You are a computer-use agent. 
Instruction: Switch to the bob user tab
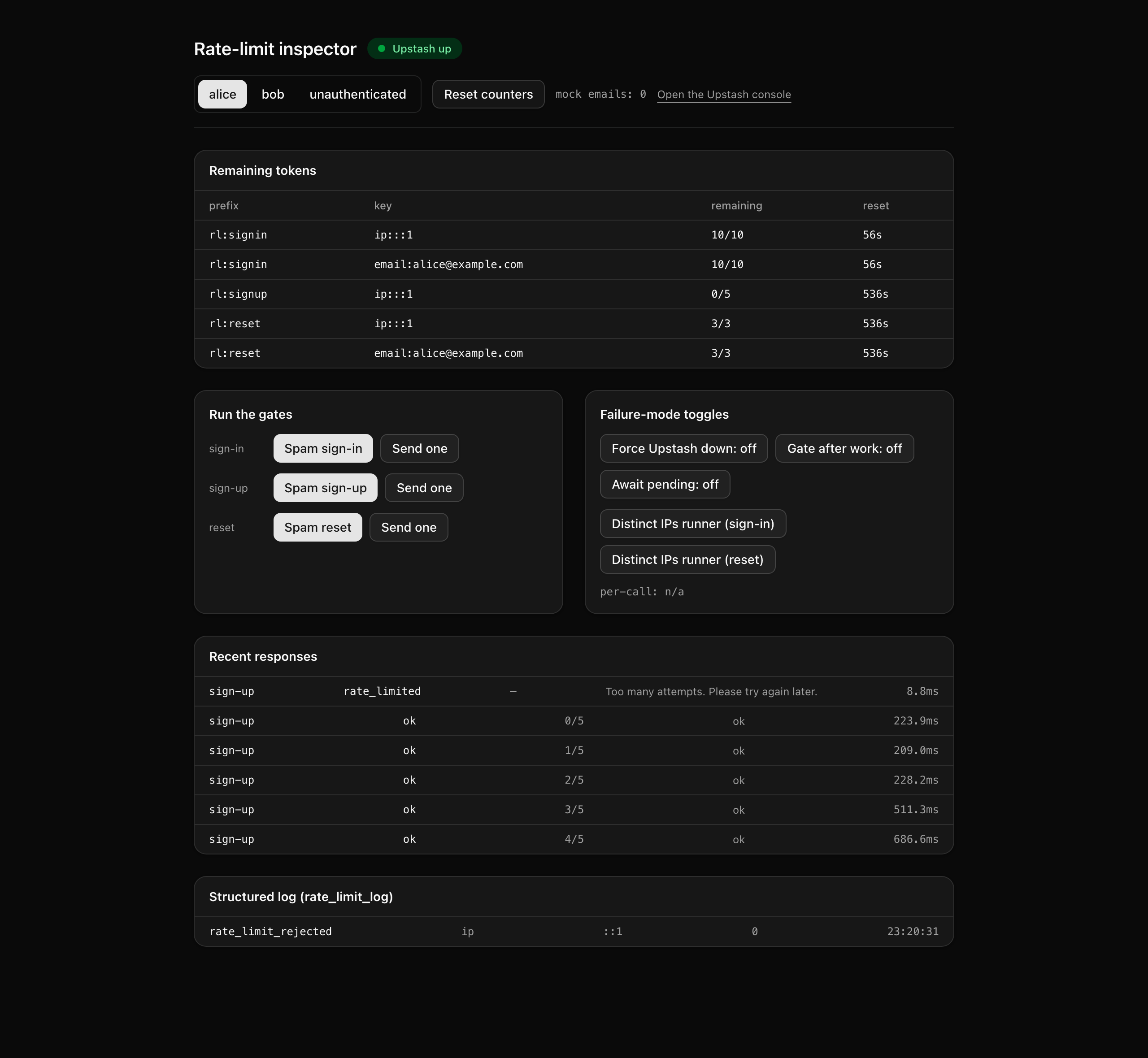click(273, 94)
